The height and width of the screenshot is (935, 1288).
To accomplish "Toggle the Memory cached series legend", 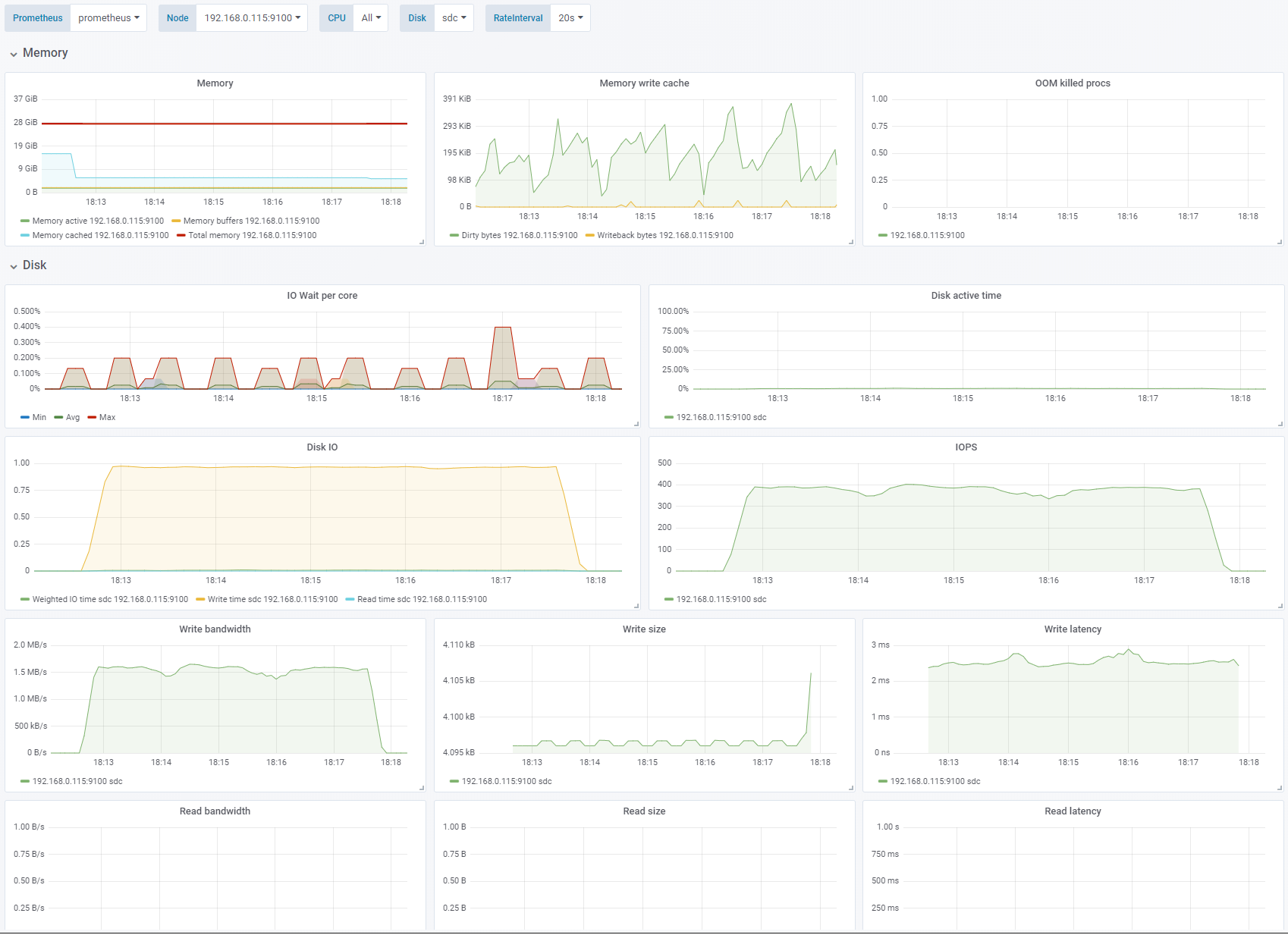I will (x=95, y=236).
